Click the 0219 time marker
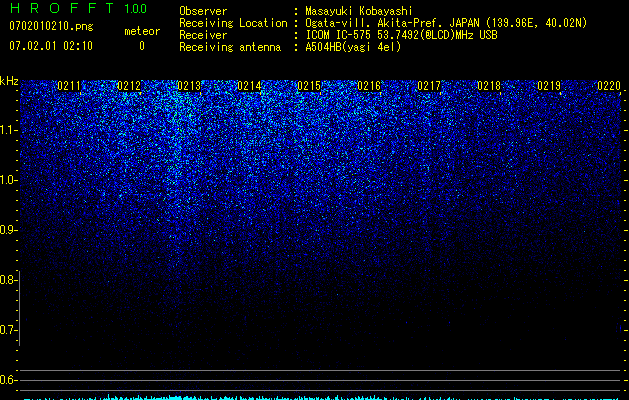Image resolution: width=629 pixels, height=400 pixels. click(549, 86)
